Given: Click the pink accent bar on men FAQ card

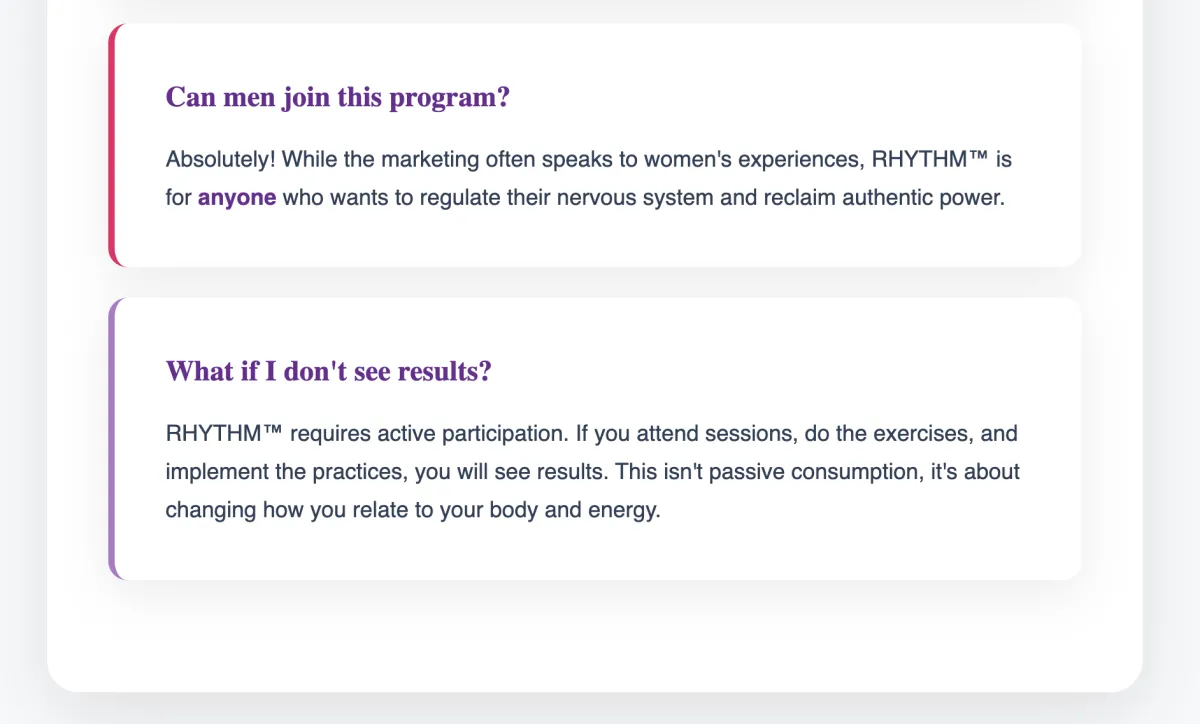Looking at the screenshot, I should pyautogui.click(x=112, y=145).
